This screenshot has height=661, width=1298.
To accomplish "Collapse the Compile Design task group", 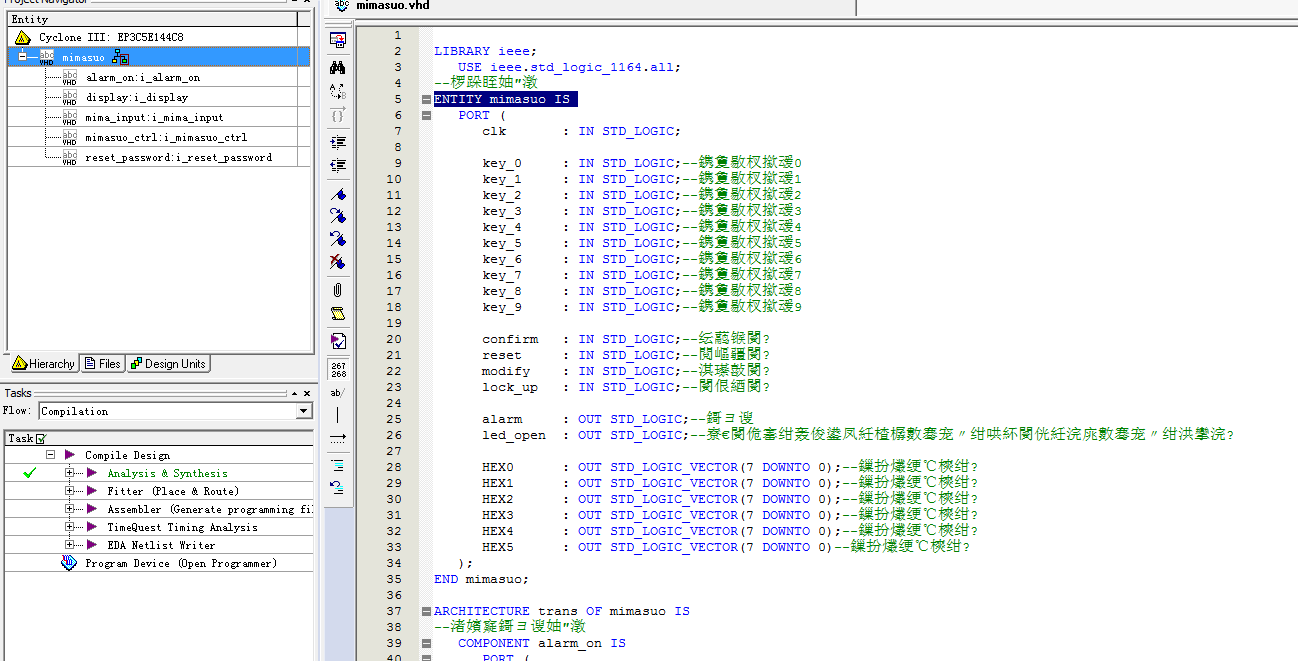I will [50, 455].
